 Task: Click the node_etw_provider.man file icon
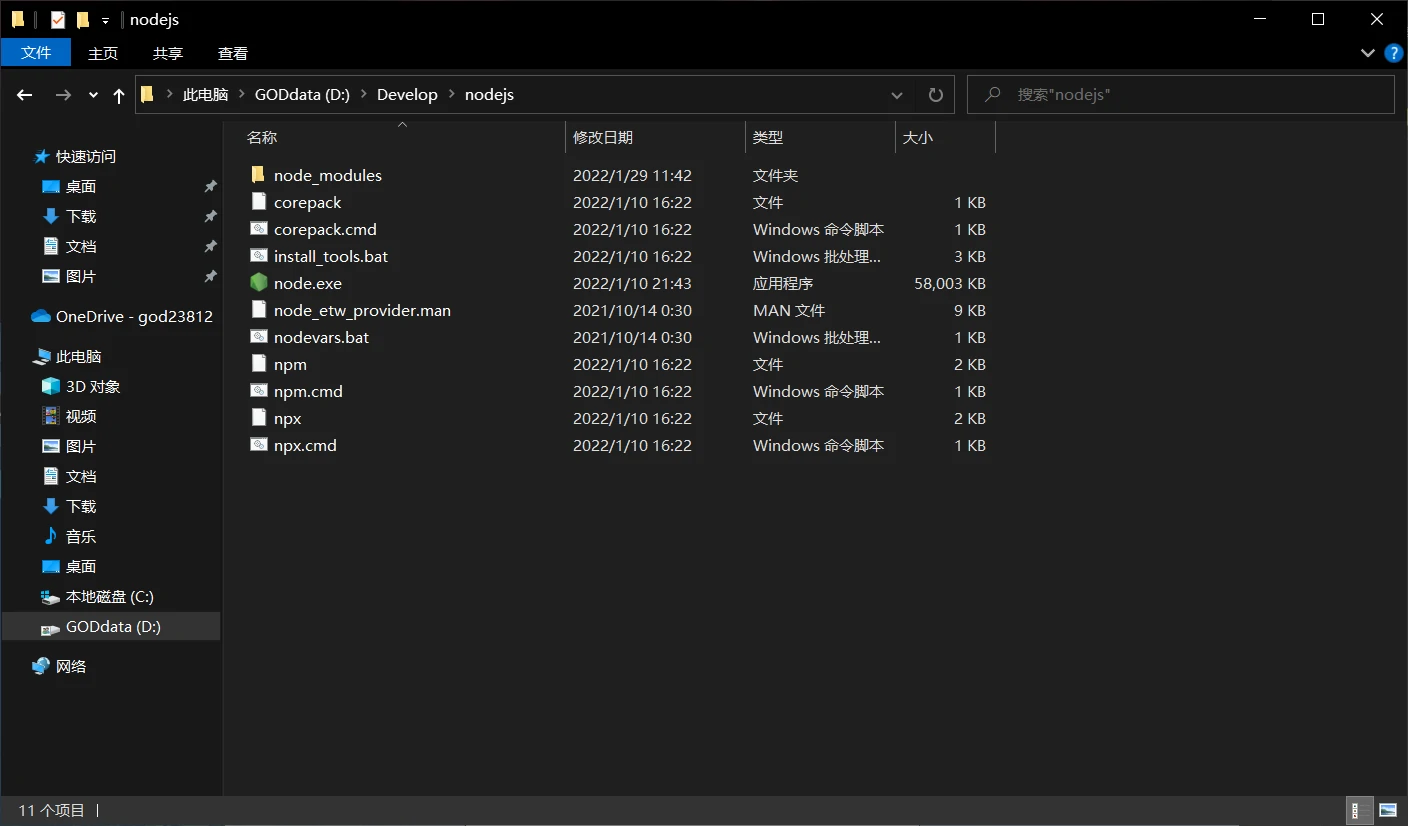coord(258,310)
